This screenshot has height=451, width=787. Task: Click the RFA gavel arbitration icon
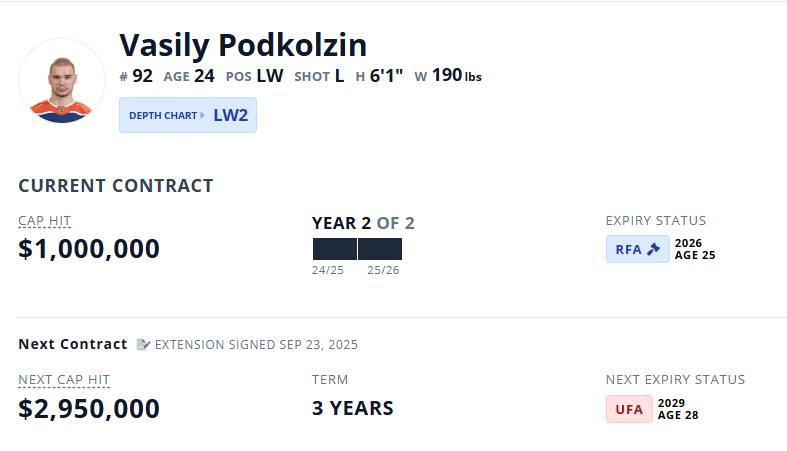pos(653,249)
